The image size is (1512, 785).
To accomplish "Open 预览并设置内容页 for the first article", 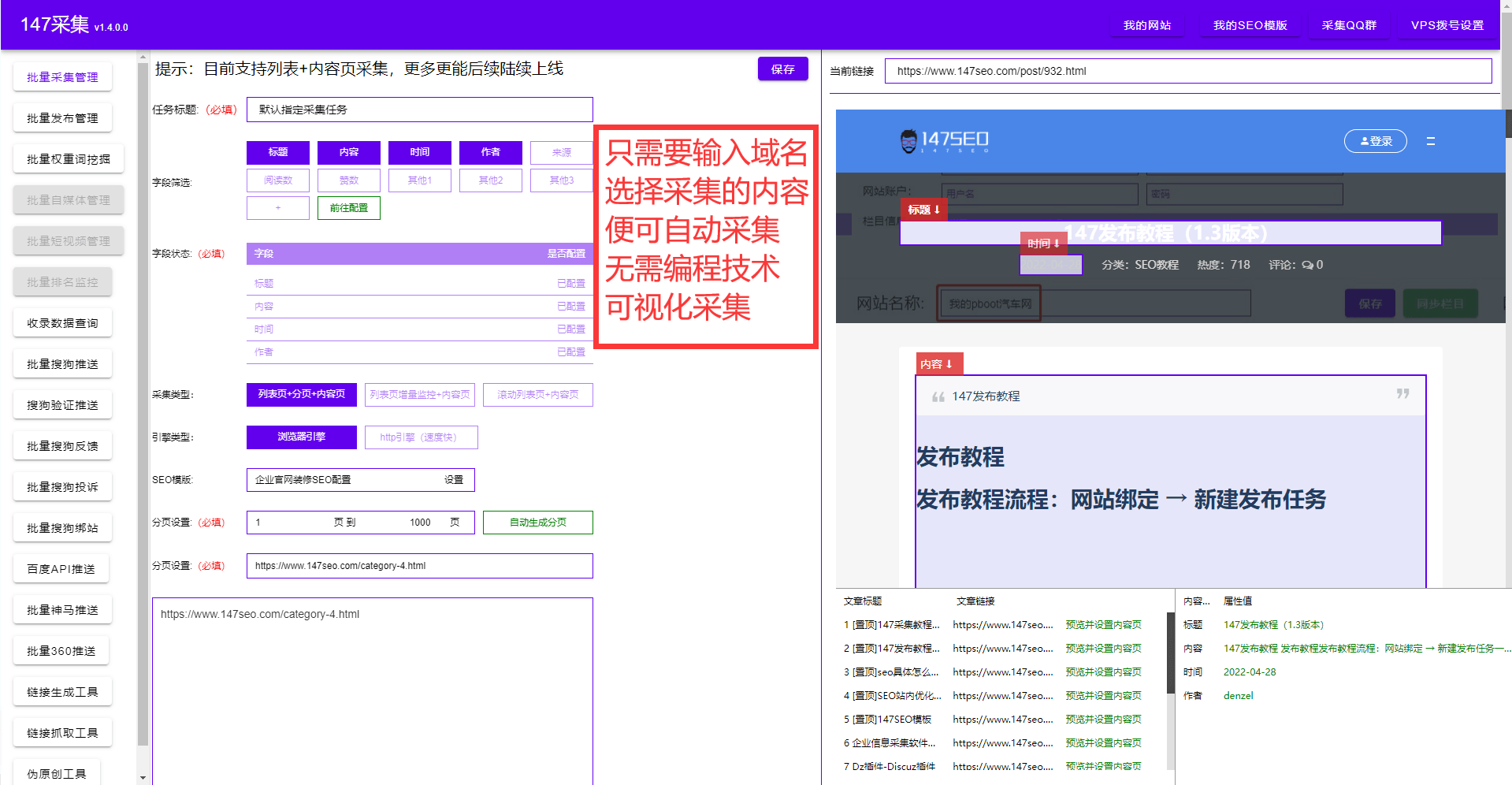I will (x=1103, y=624).
